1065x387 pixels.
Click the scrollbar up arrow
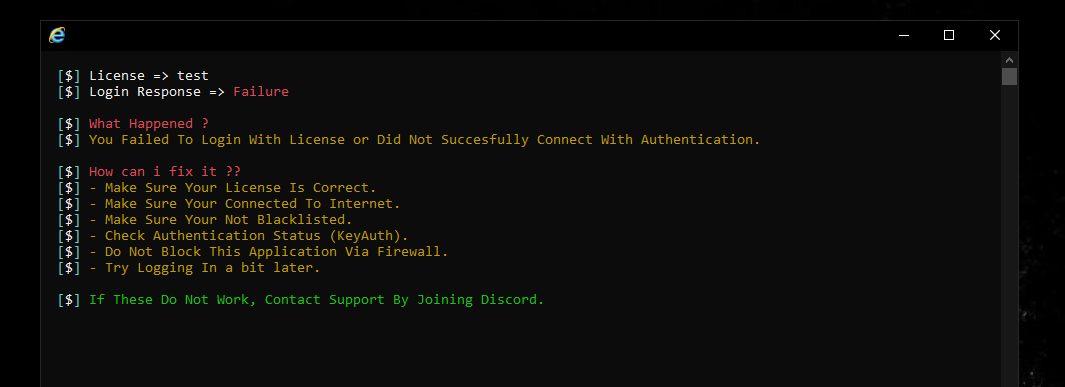point(1009,59)
